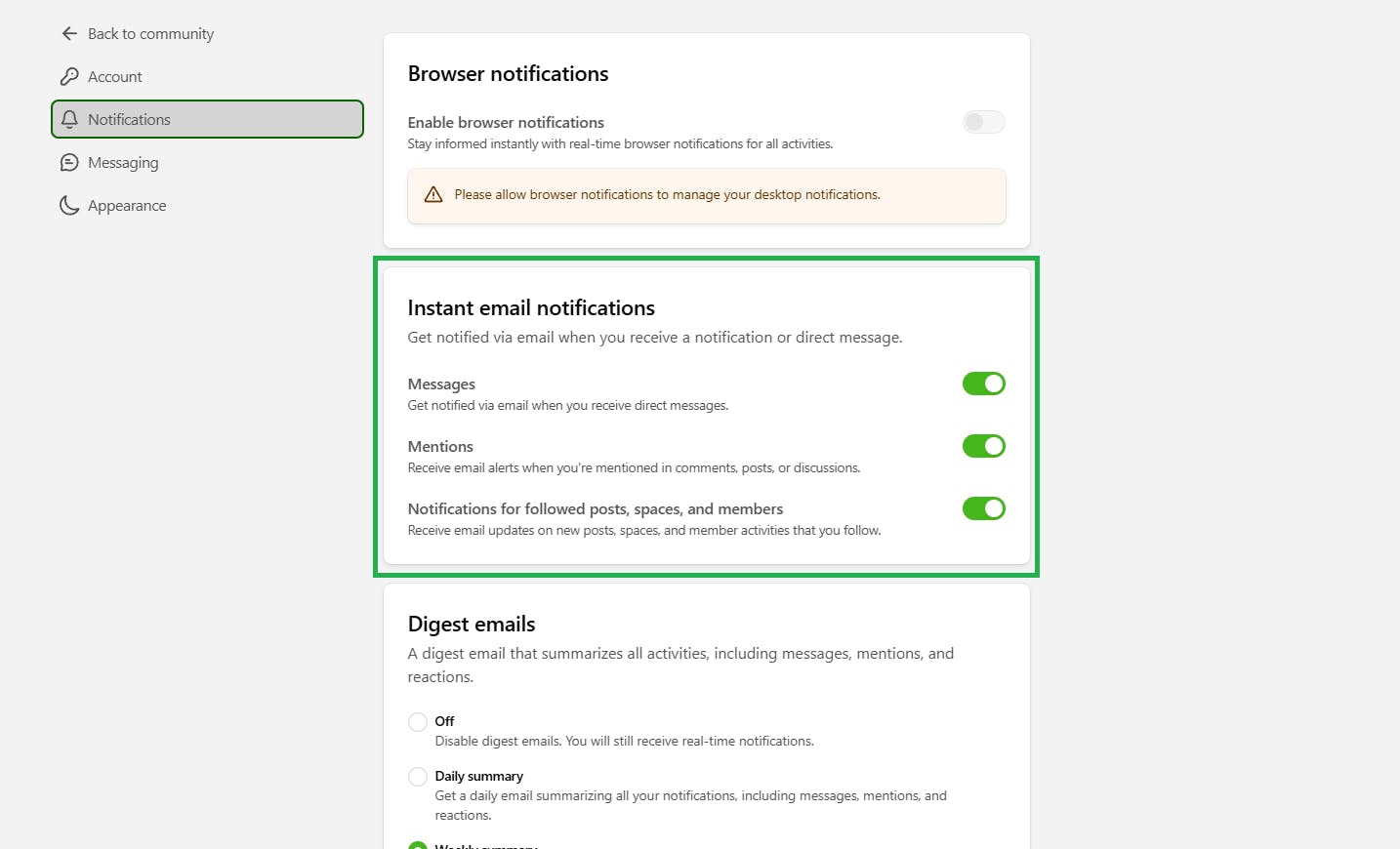Screen dimensions: 1400x849
Task: Choose the Daily summary radio button
Action: (x=418, y=777)
